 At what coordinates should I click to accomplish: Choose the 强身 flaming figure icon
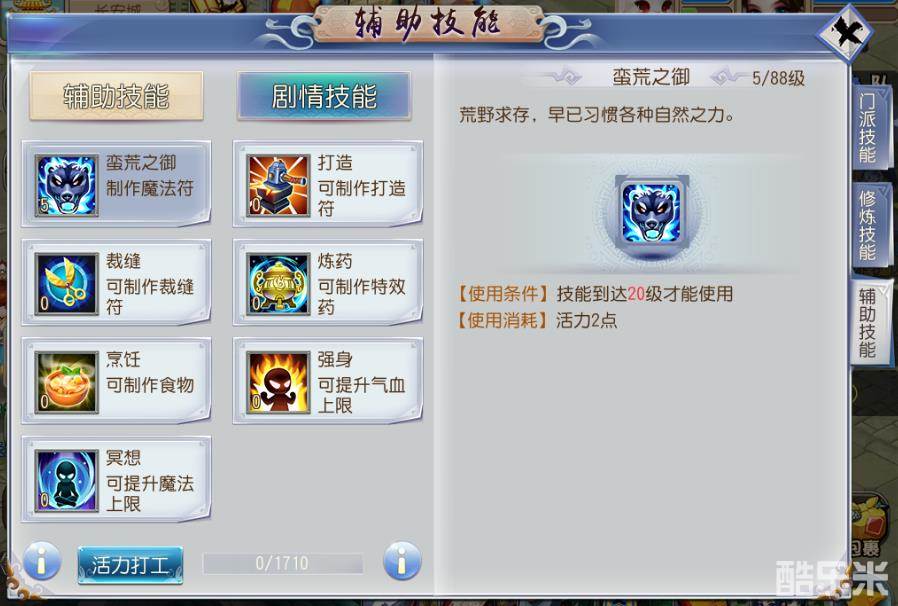(x=278, y=382)
